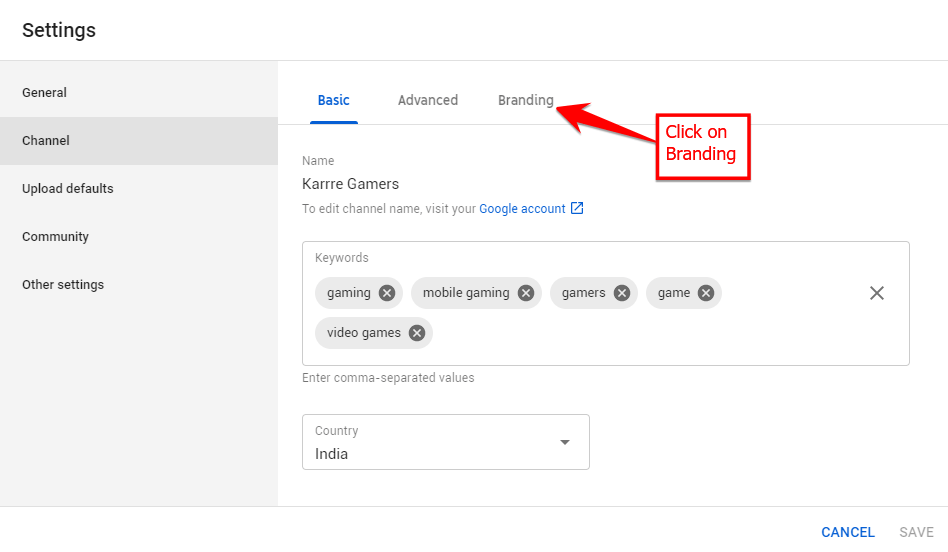
Task: Select the 'gaming' keyword text
Action: tap(349, 293)
